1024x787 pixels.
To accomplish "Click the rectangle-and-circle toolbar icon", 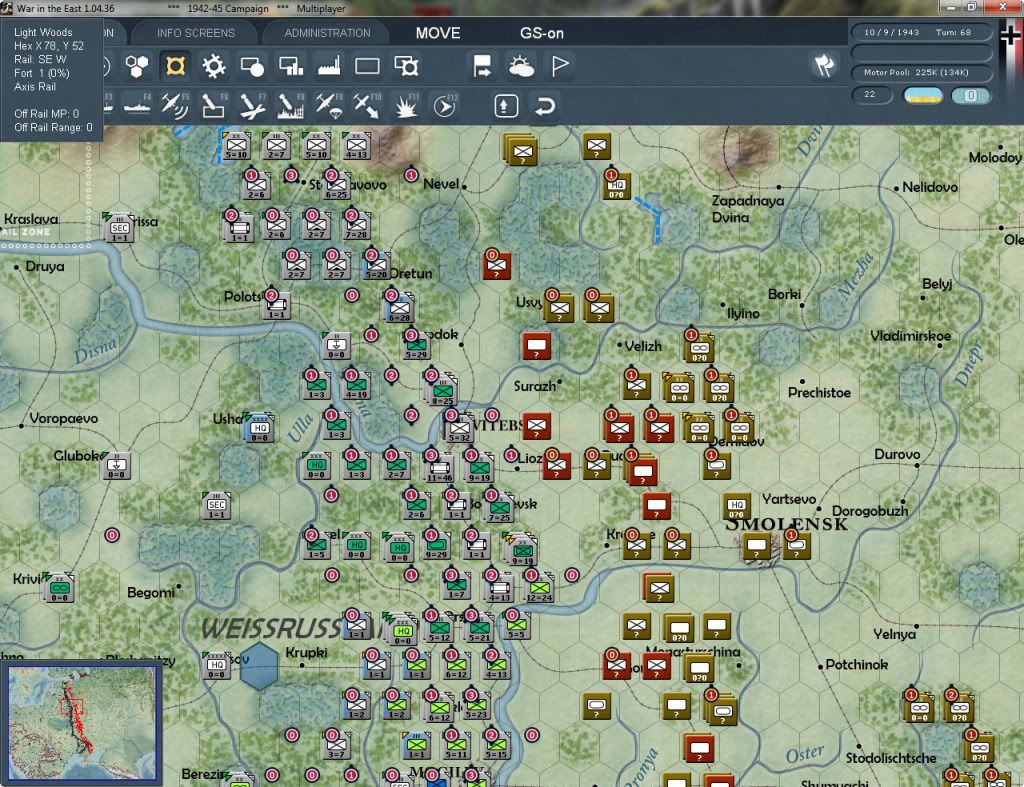I will [x=252, y=66].
